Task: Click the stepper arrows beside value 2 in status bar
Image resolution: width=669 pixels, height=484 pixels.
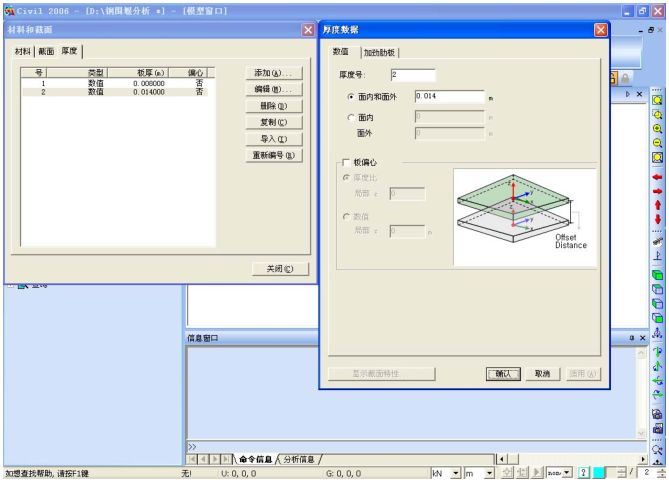Action: [x=661, y=472]
